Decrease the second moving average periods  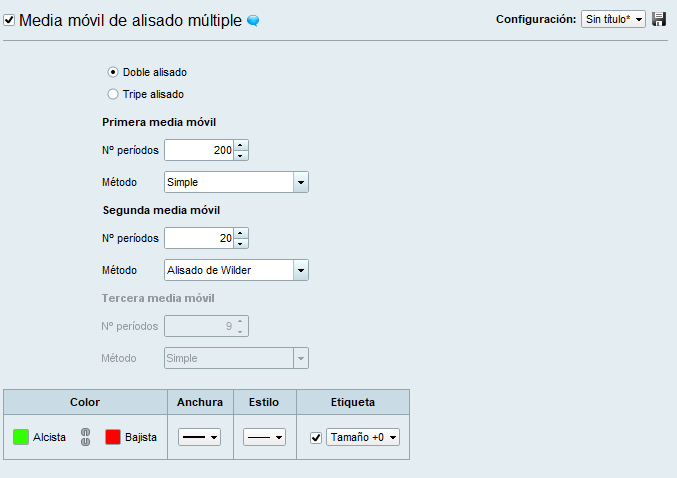tap(241, 243)
